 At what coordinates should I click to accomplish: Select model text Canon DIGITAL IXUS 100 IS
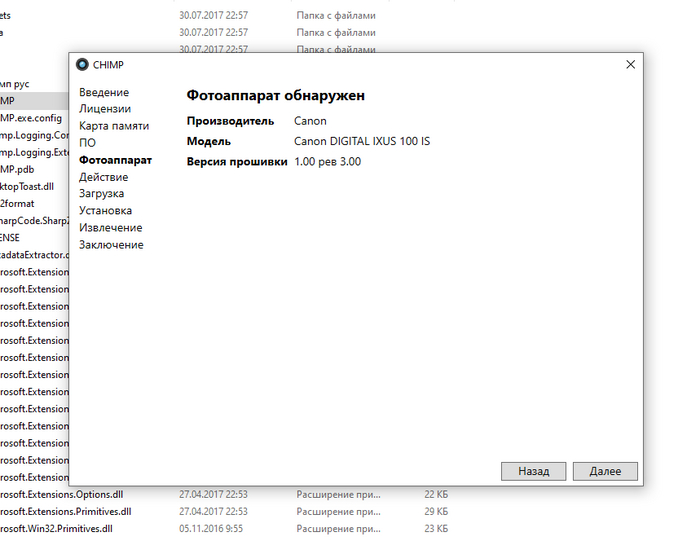(362, 141)
